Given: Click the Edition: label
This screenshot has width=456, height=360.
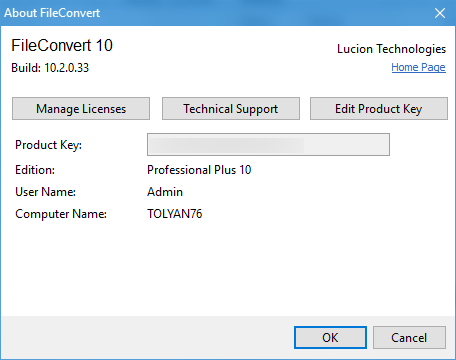Looking at the screenshot, I should coord(35,170).
